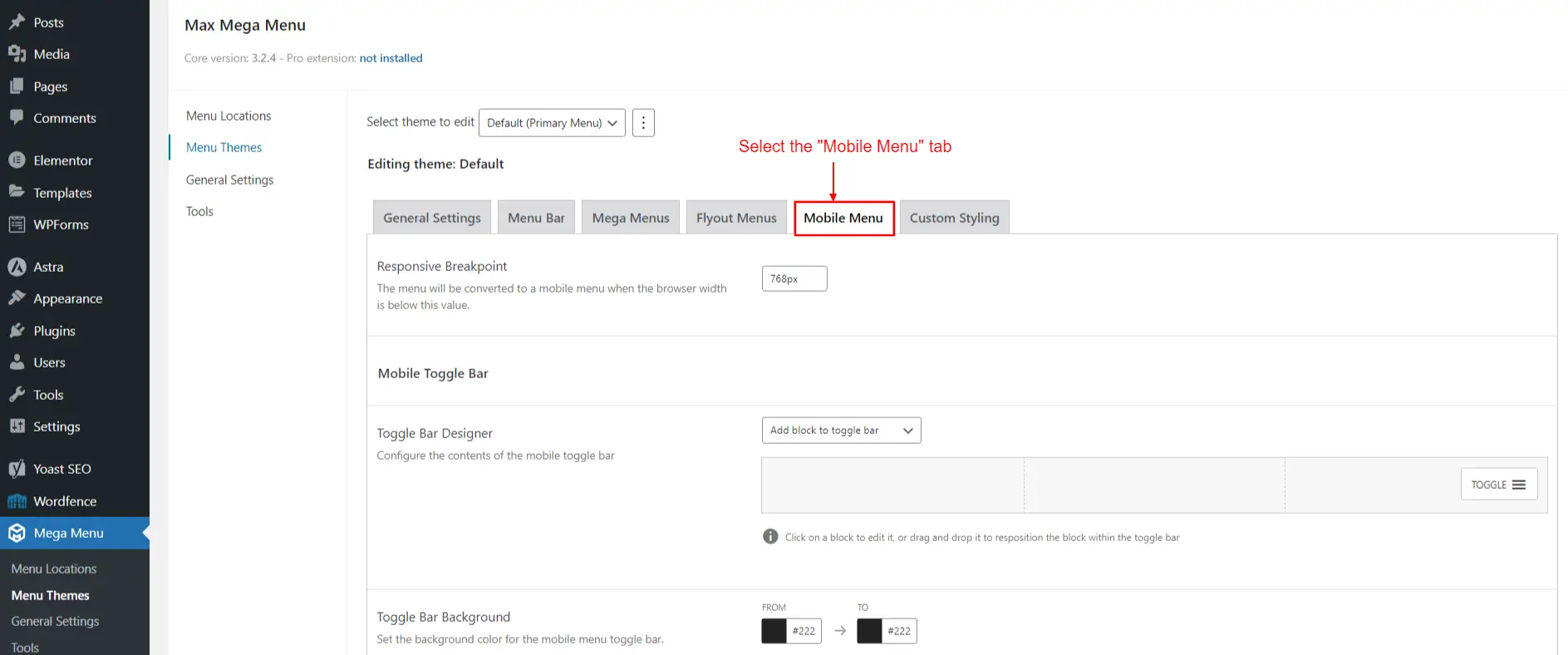Open the Yoast SEO menu label
The image size is (1568, 655).
62,469
